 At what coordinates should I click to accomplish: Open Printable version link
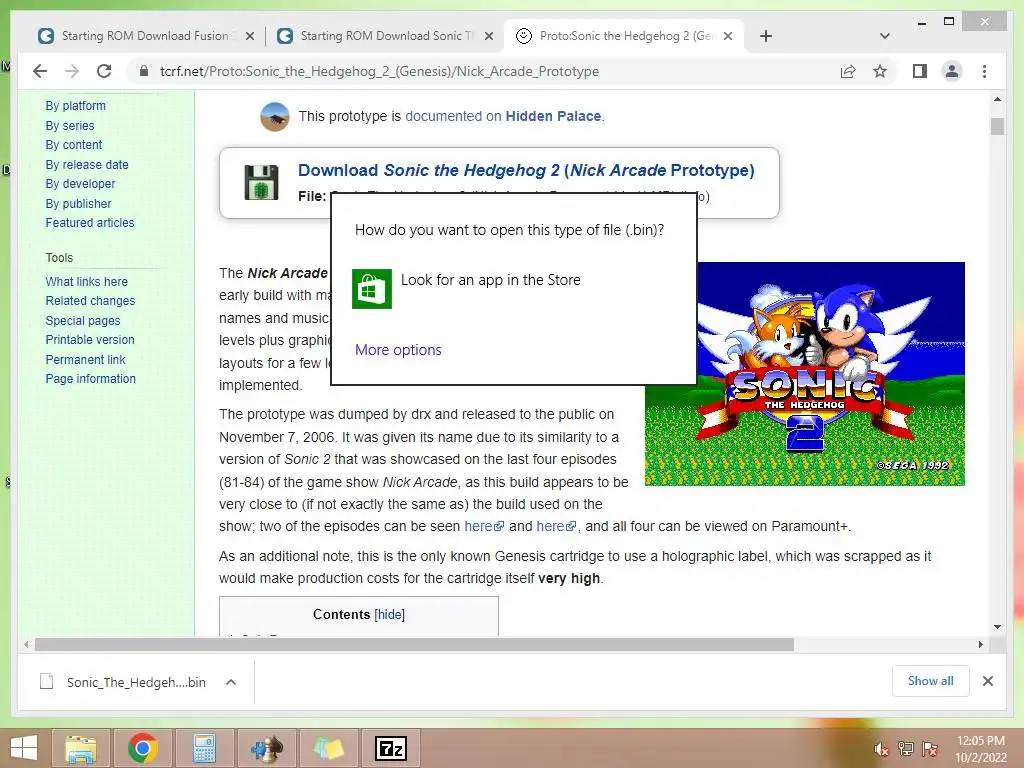click(89, 340)
